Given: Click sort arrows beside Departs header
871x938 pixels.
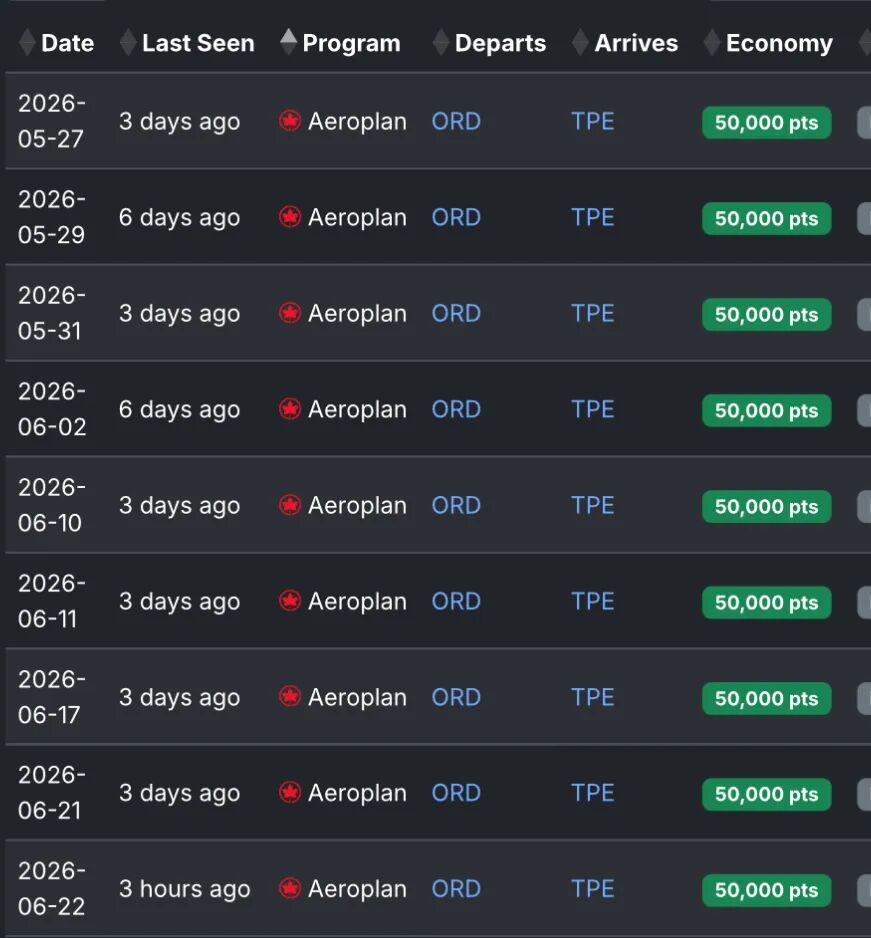Looking at the screenshot, I should click(x=440, y=43).
